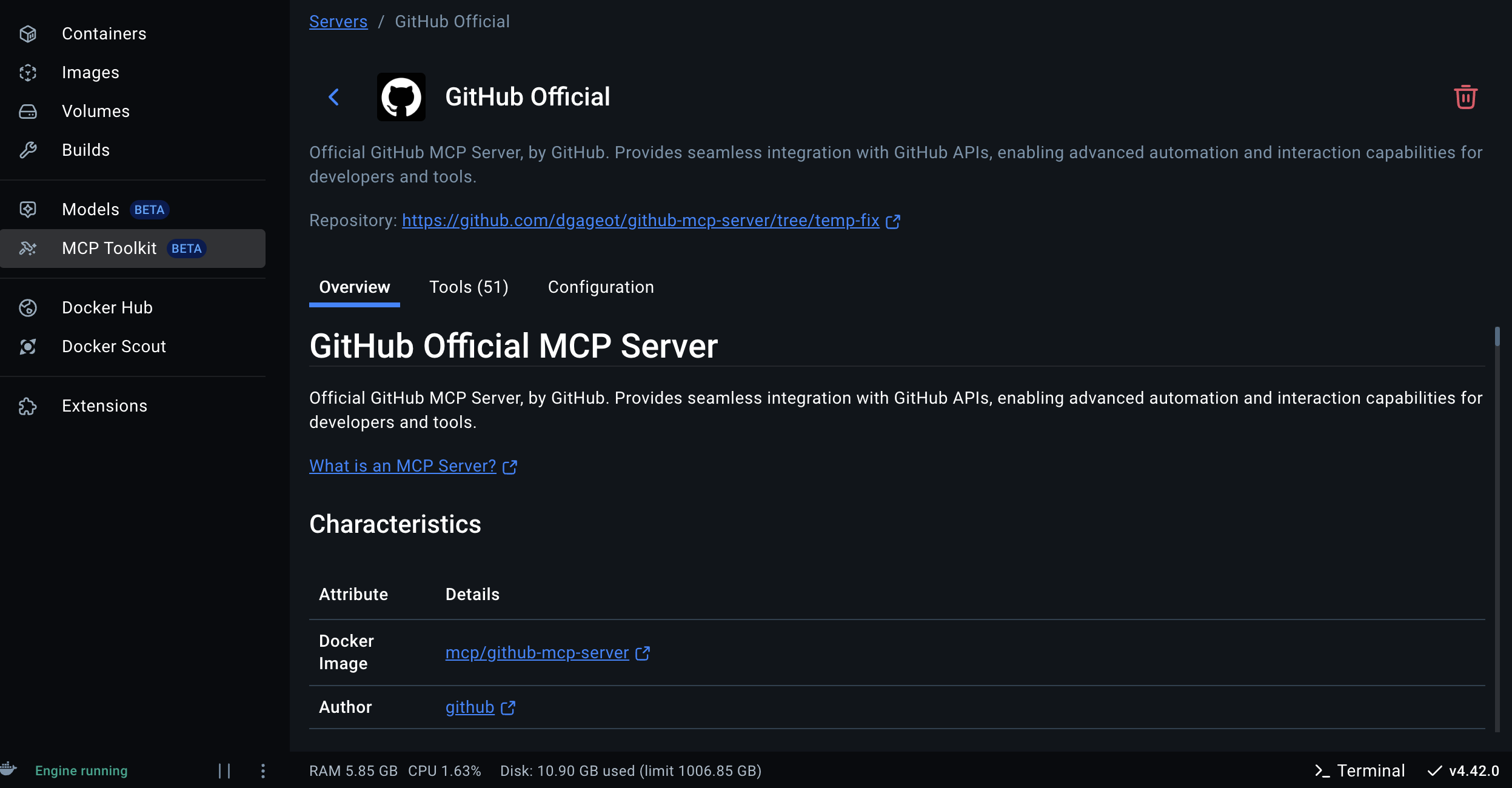Open the Terminal from status bar
Viewport: 1512px width, 788px height.
click(x=1360, y=770)
